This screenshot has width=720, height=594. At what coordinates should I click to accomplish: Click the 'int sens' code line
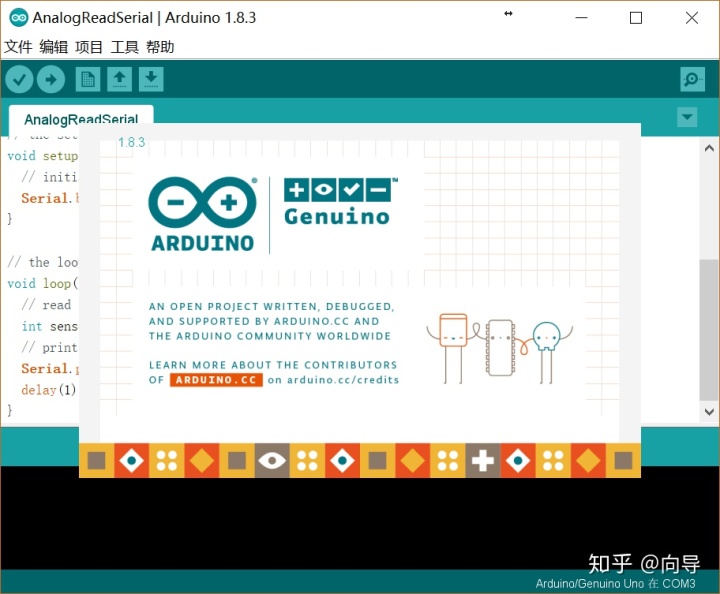pyautogui.click(x=50, y=326)
